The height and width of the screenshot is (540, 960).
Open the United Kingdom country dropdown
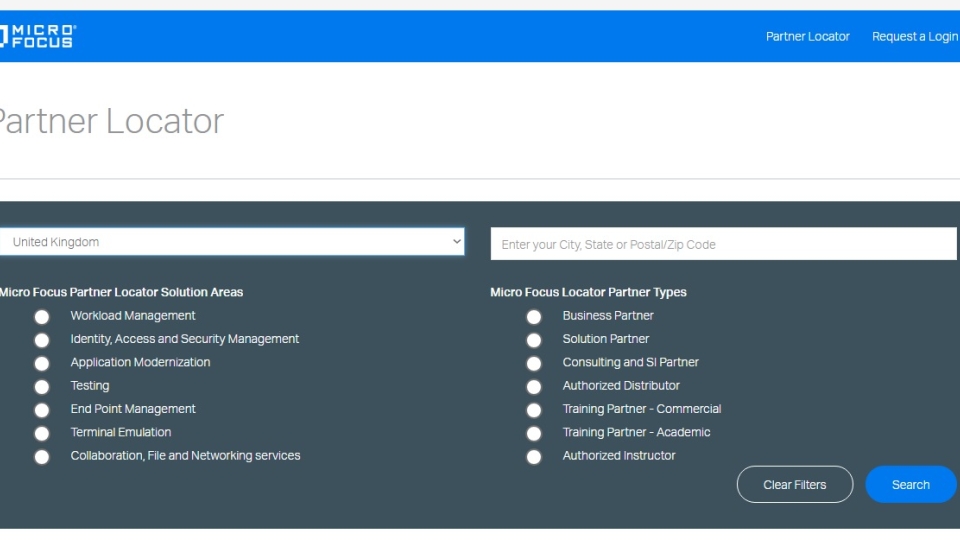tap(232, 242)
